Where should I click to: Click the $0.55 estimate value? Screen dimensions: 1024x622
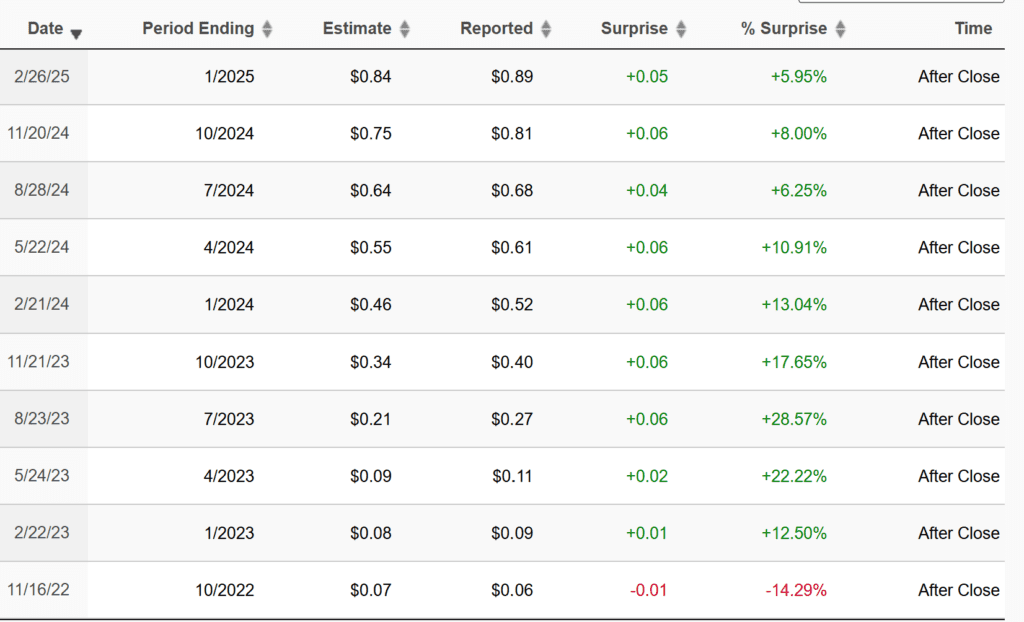pyautogui.click(x=370, y=247)
